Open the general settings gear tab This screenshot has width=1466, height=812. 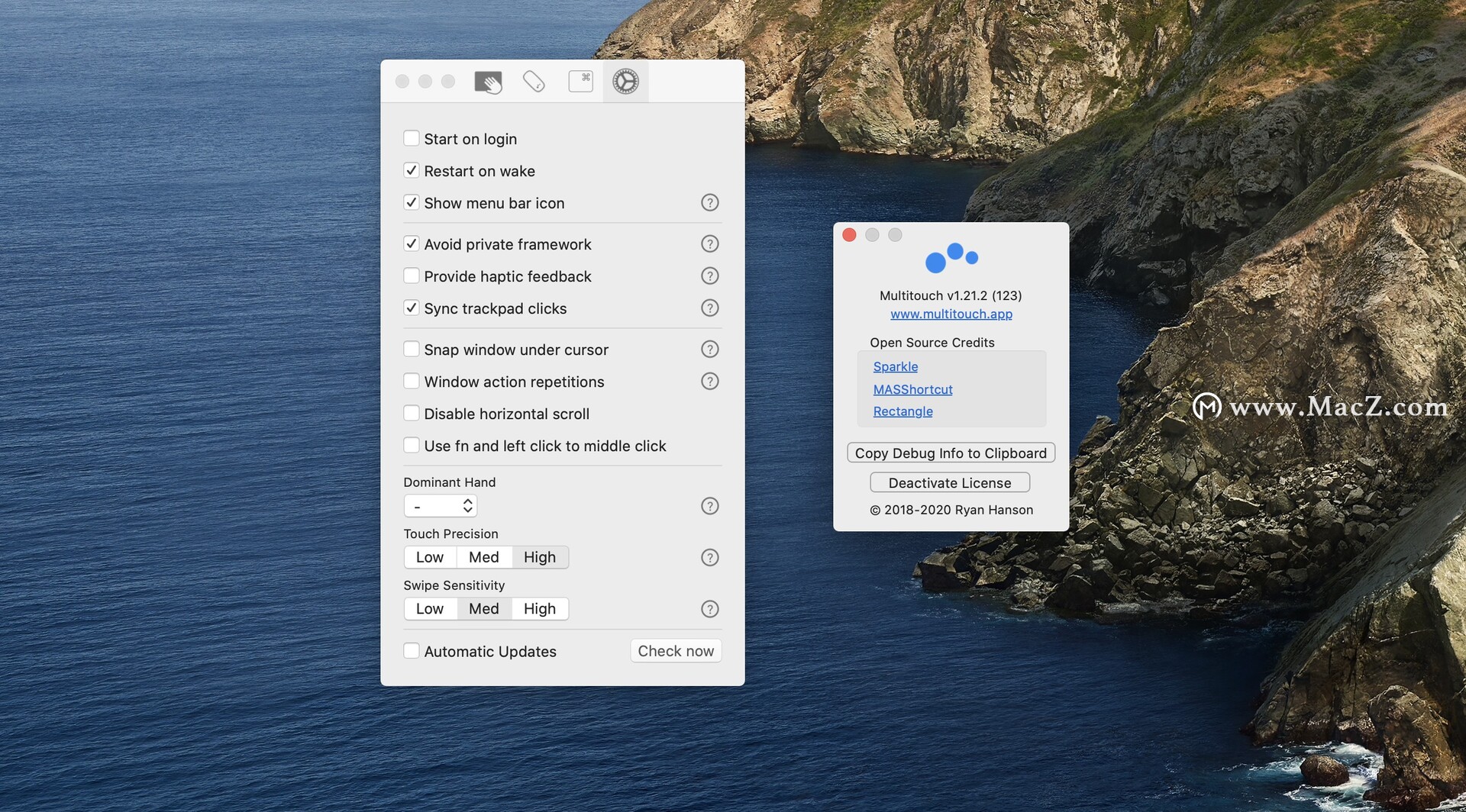click(625, 81)
